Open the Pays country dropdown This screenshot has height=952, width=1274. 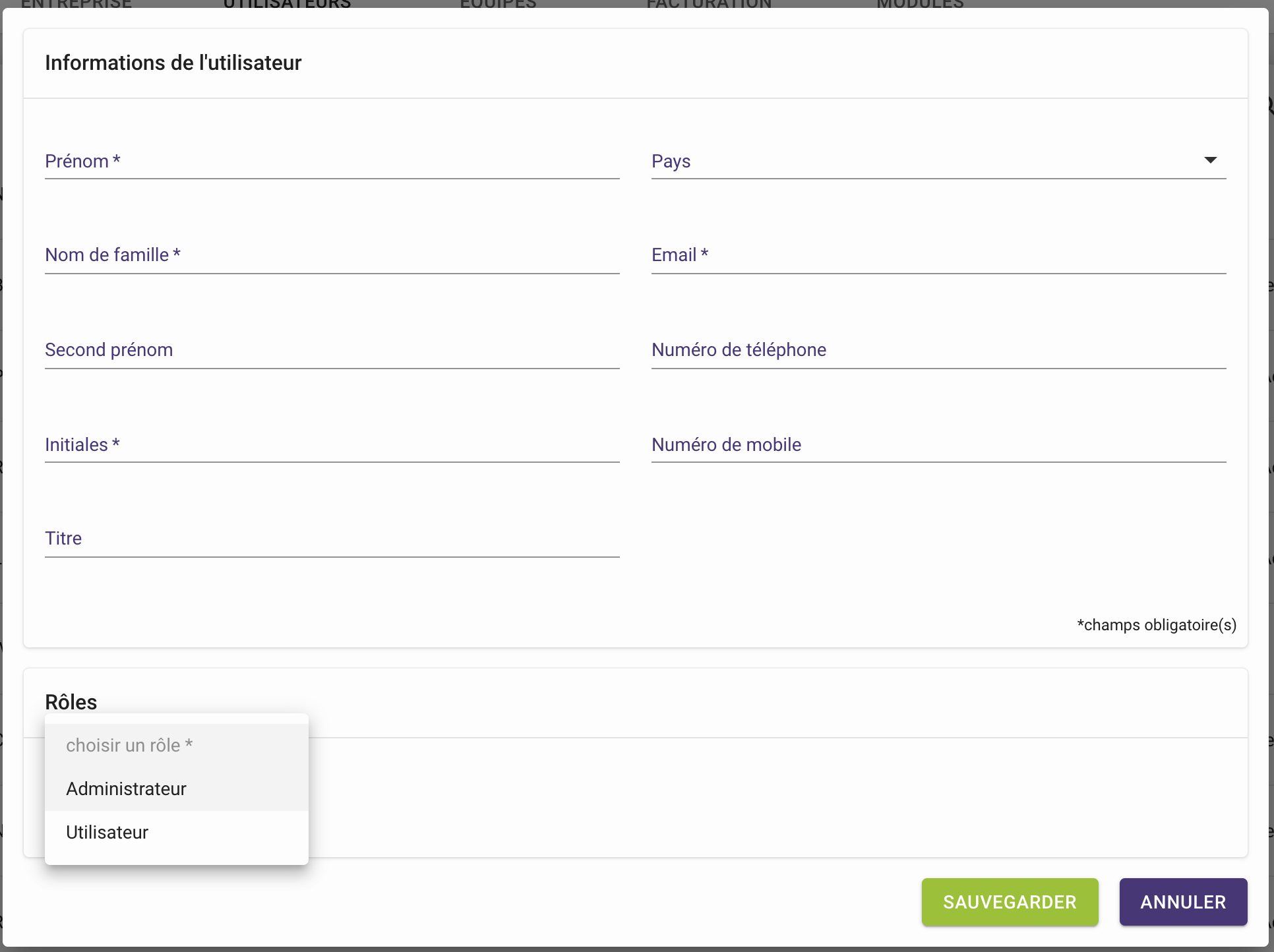938,161
